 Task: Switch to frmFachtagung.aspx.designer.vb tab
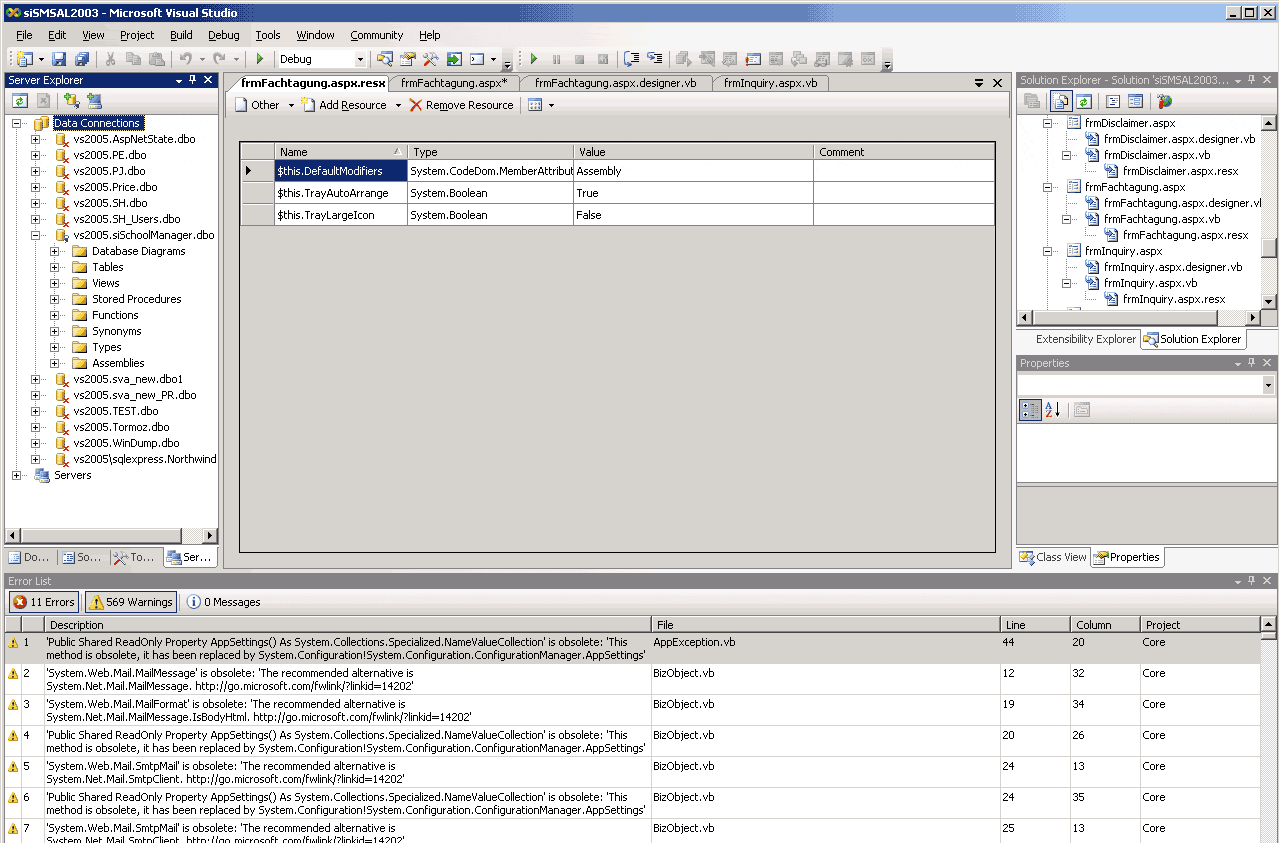point(616,83)
